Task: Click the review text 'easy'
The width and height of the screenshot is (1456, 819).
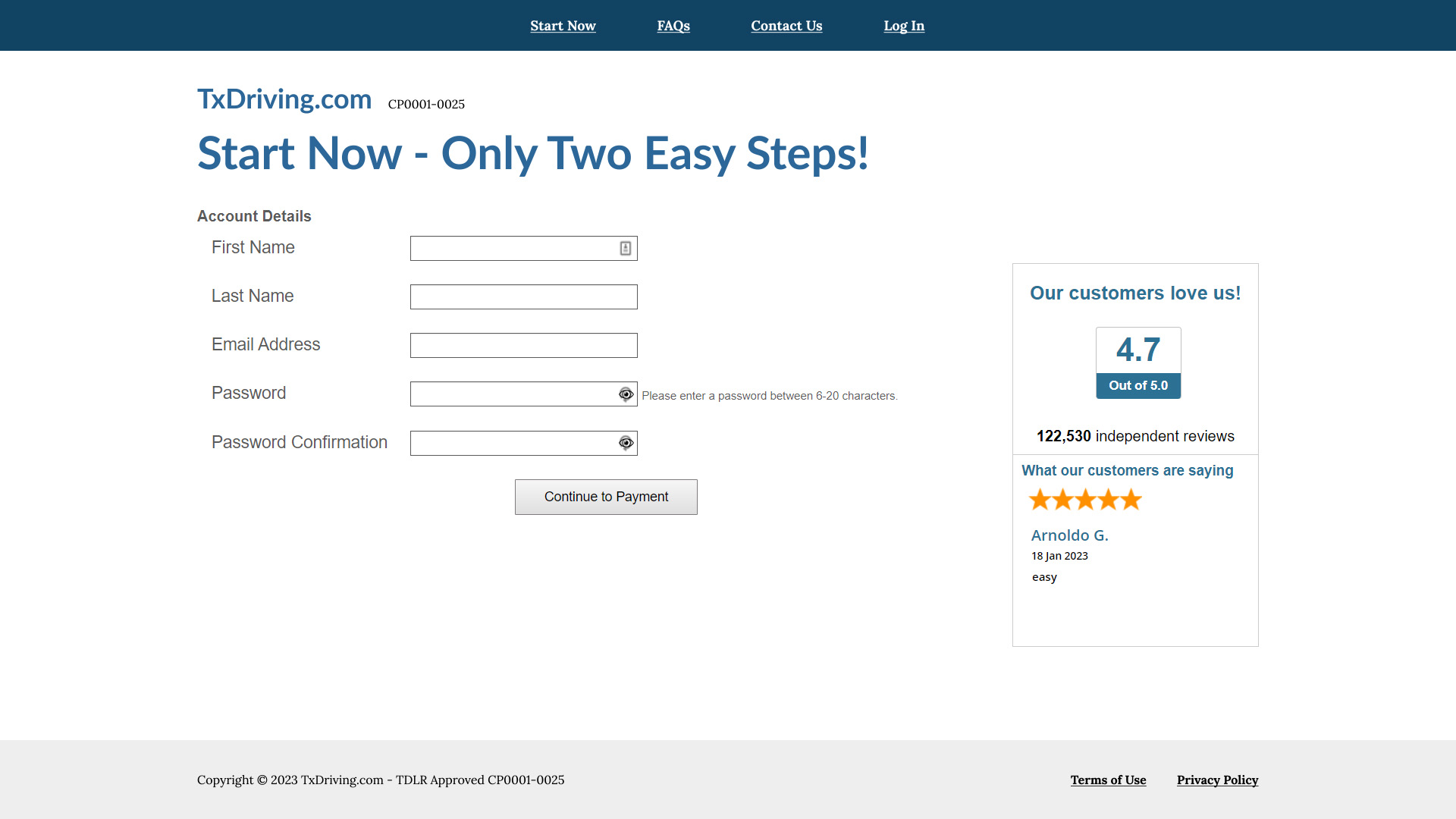Action: pyautogui.click(x=1044, y=577)
